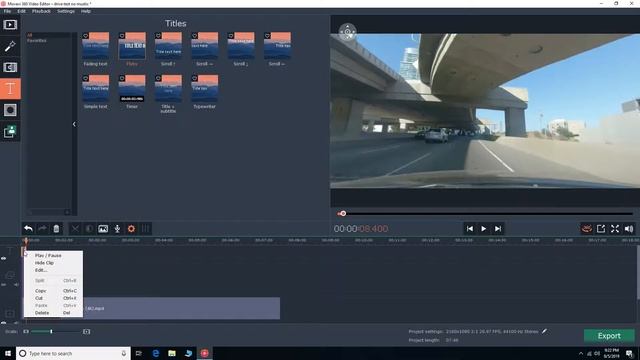Open the File menu
The width and height of the screenshot is (640, 360).
pyautogui.click(x=7, y=11)
